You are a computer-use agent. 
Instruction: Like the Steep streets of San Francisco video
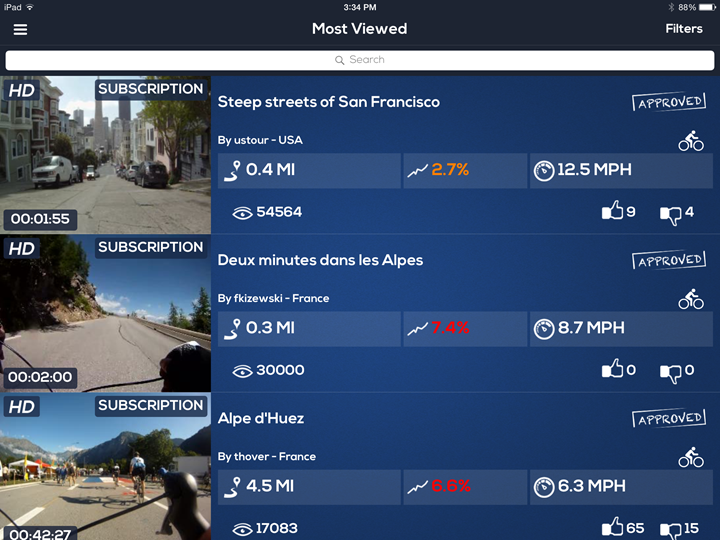coord(613,211)
